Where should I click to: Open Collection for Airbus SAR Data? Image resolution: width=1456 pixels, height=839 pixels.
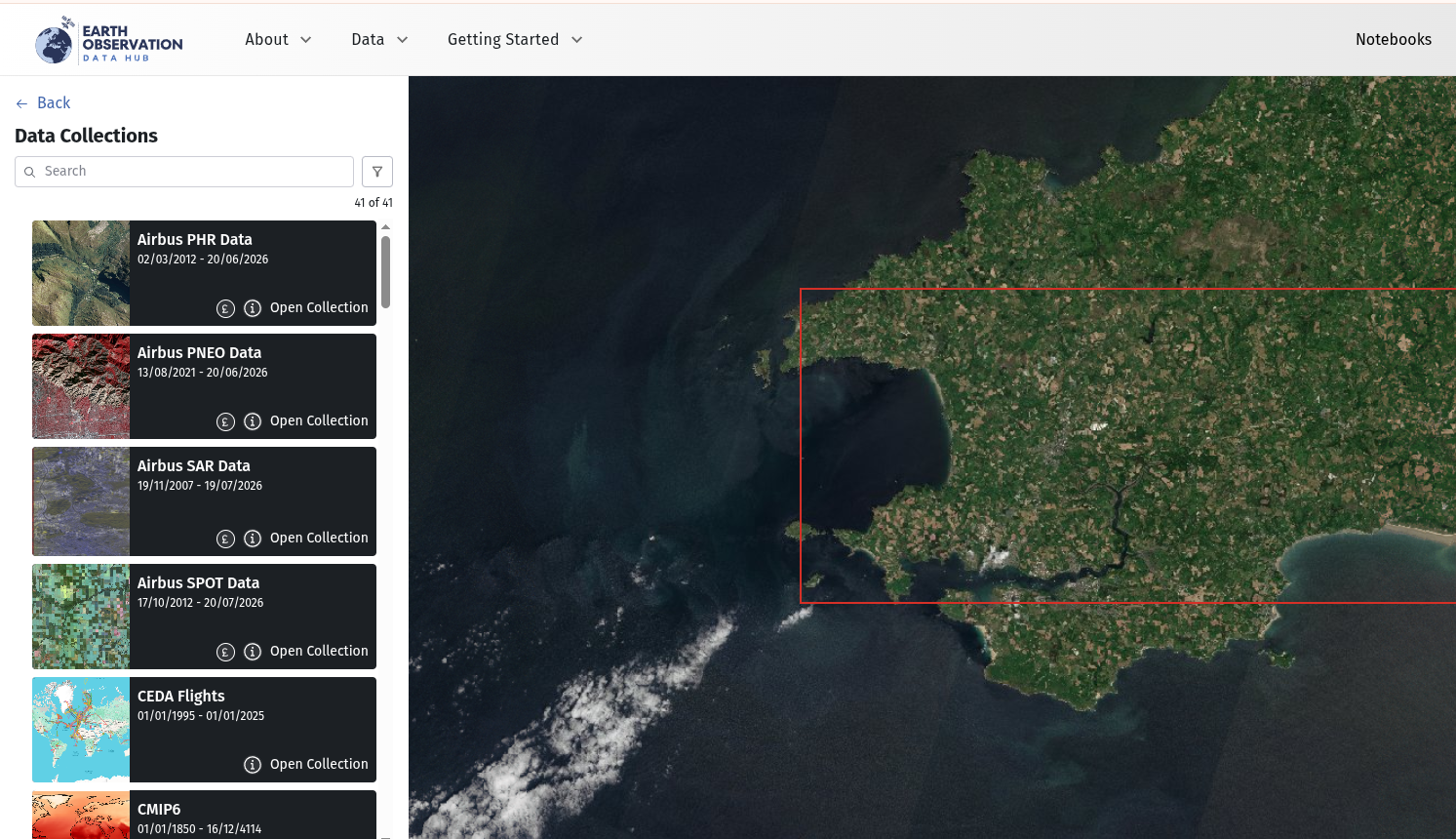(319, 539)
